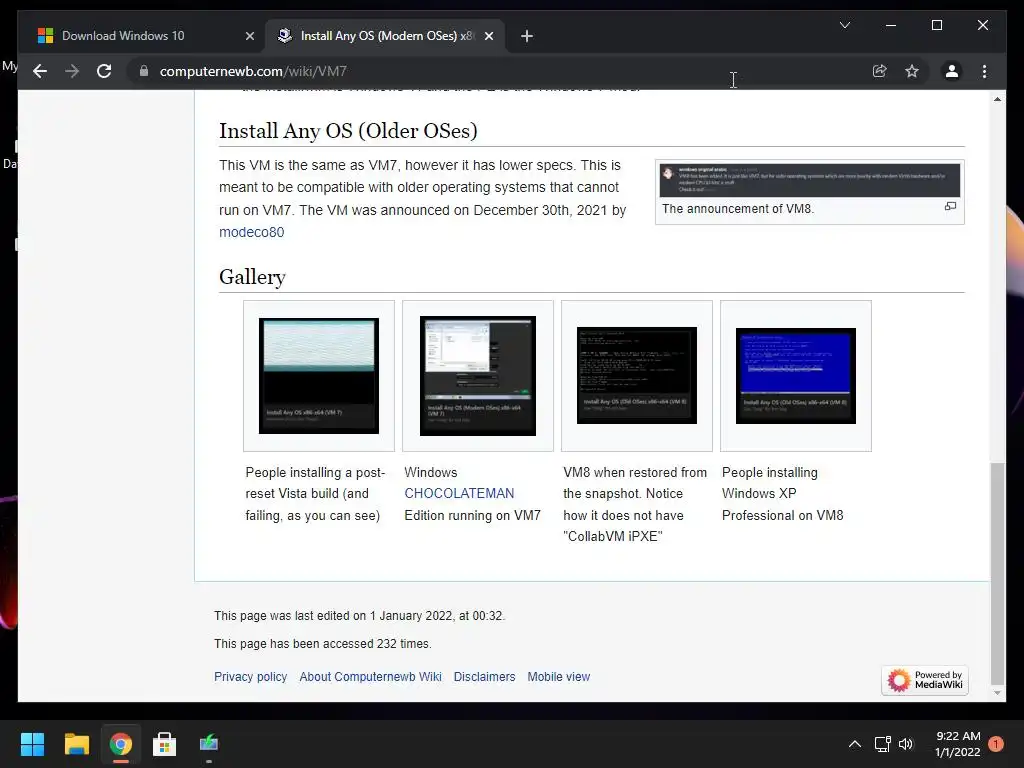
Task: Open the VM8 announcement thumbnail image
Action: (809, 180)
